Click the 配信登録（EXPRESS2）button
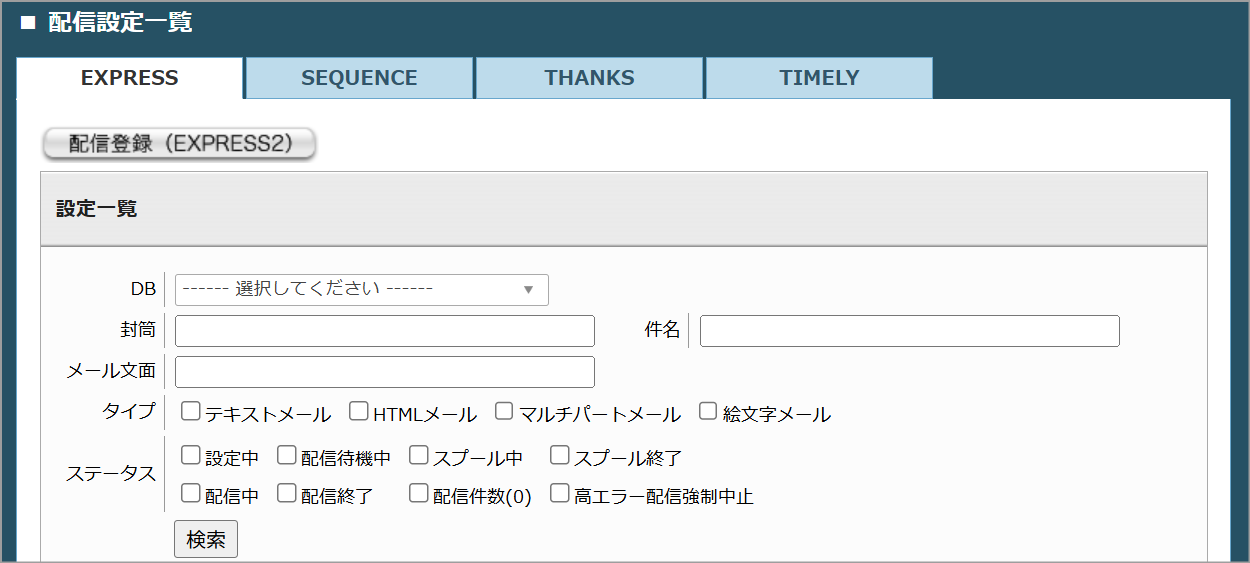Screen dimensions: 1250x563 (179, 144)
